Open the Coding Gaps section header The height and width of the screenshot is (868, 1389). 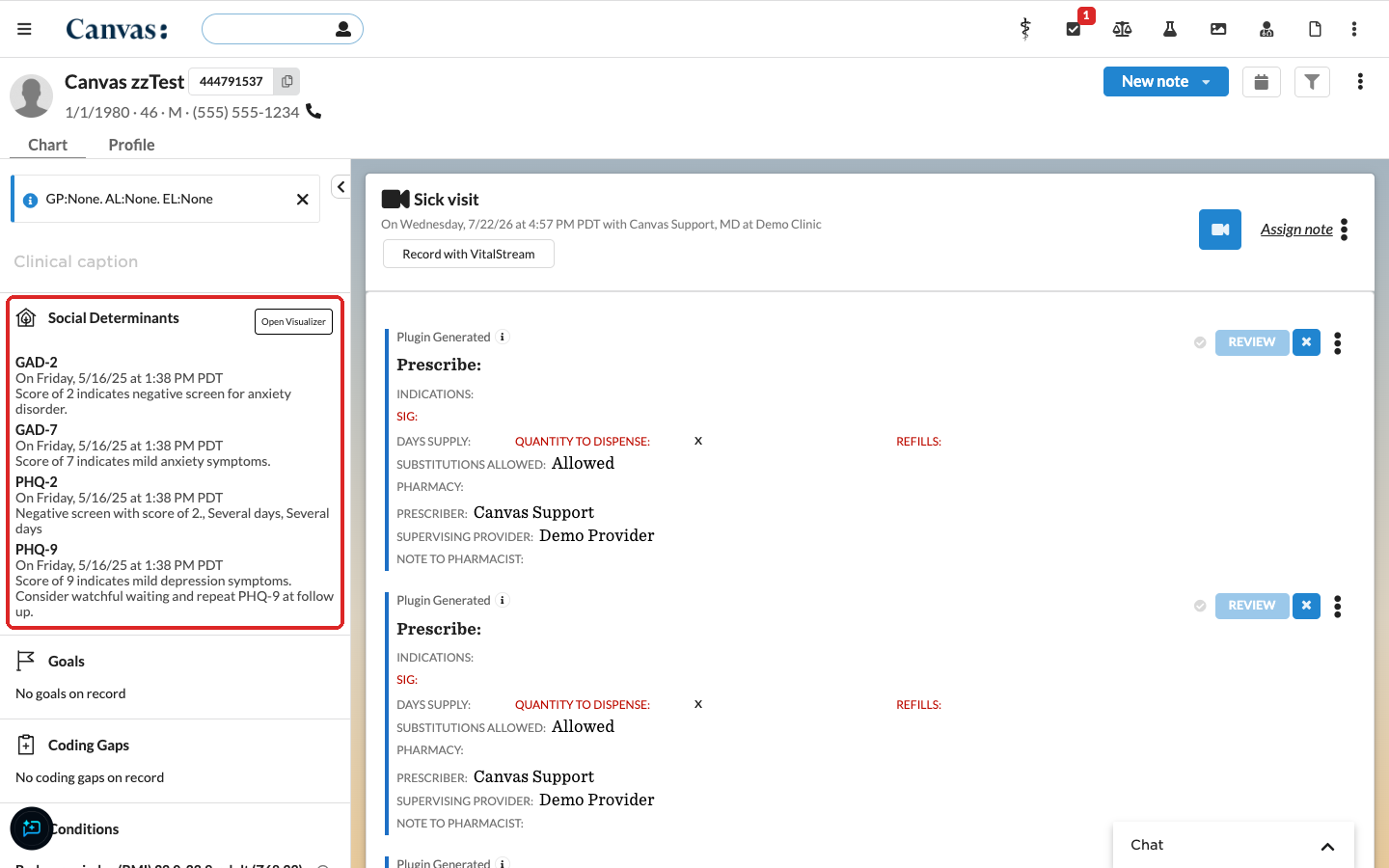(88, 746)
